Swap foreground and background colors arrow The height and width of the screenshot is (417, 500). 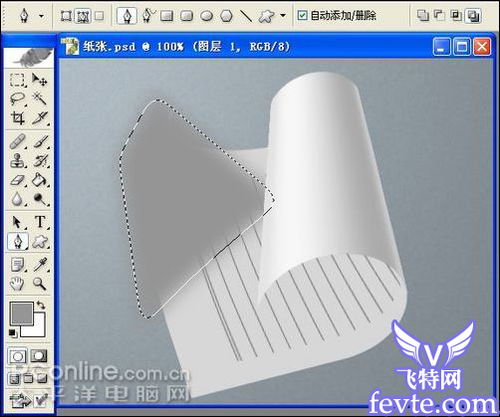point(41,305)
